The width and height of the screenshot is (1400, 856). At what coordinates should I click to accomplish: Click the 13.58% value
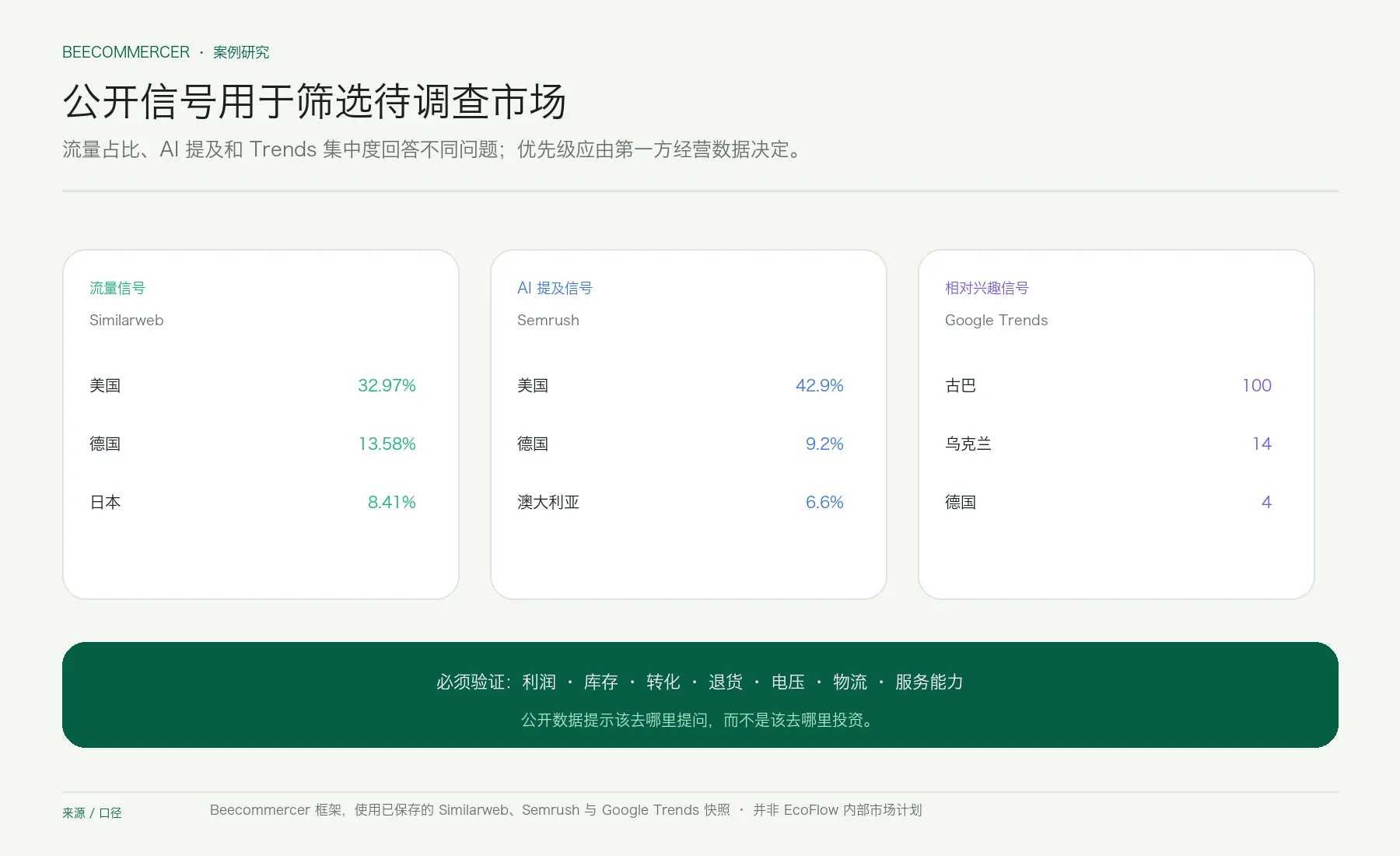387,444
